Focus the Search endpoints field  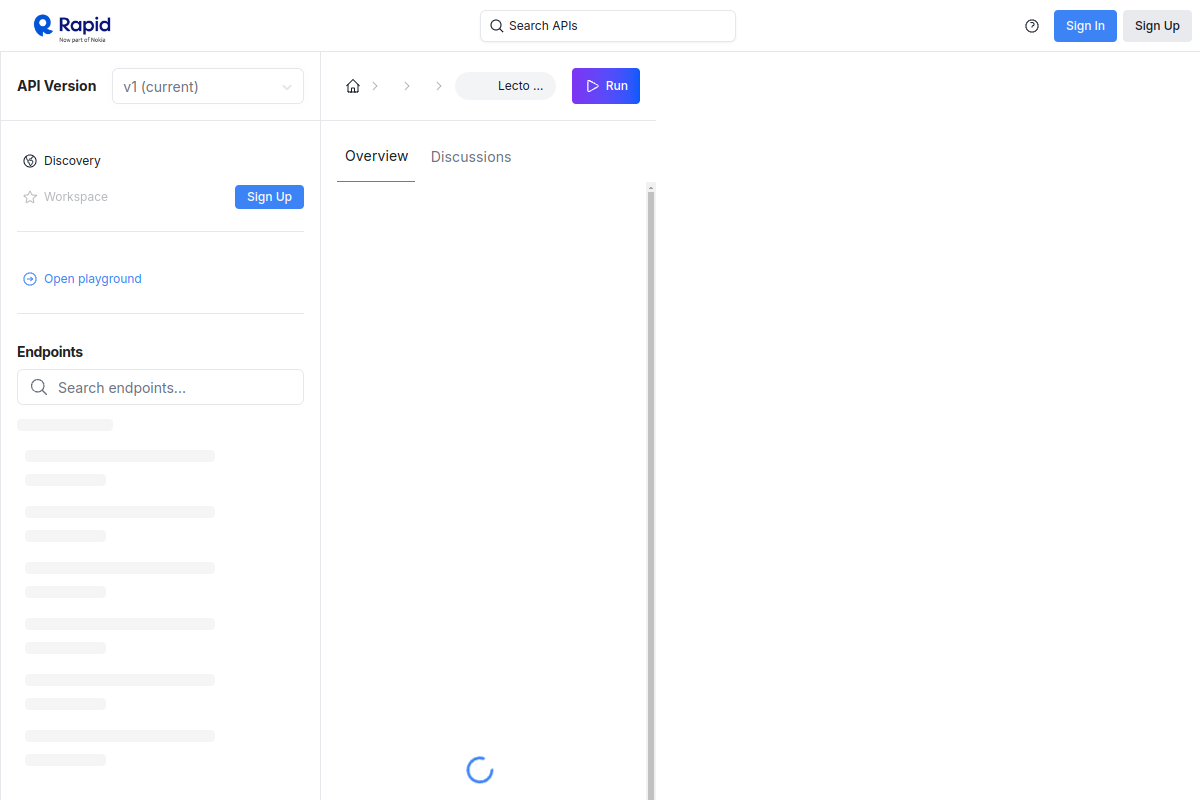pos(160,387)
